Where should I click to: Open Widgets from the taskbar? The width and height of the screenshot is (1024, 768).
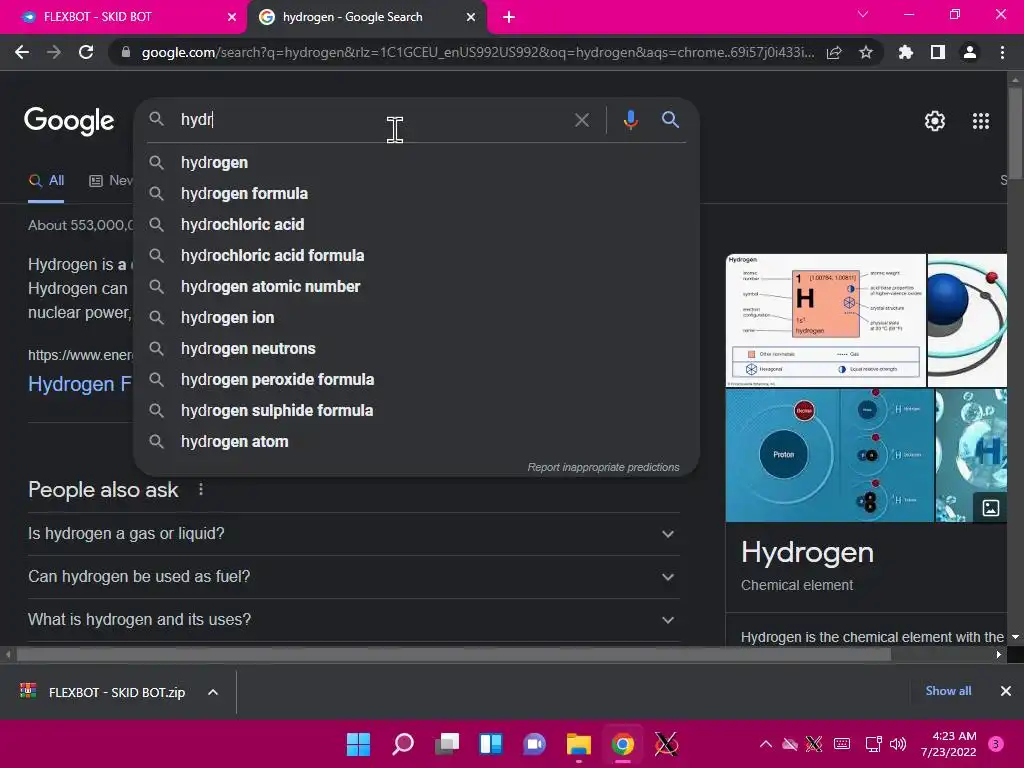[491, 744]
